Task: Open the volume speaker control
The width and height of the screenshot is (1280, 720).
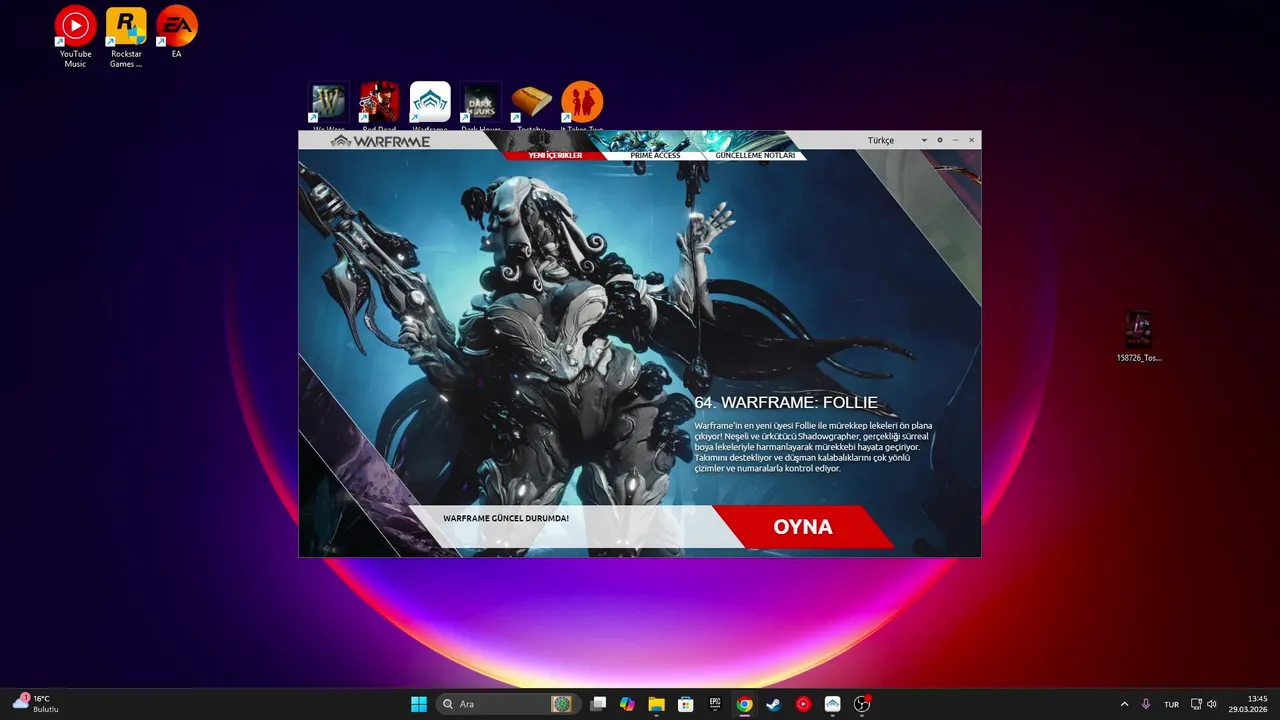Action: pos(1212,704)
